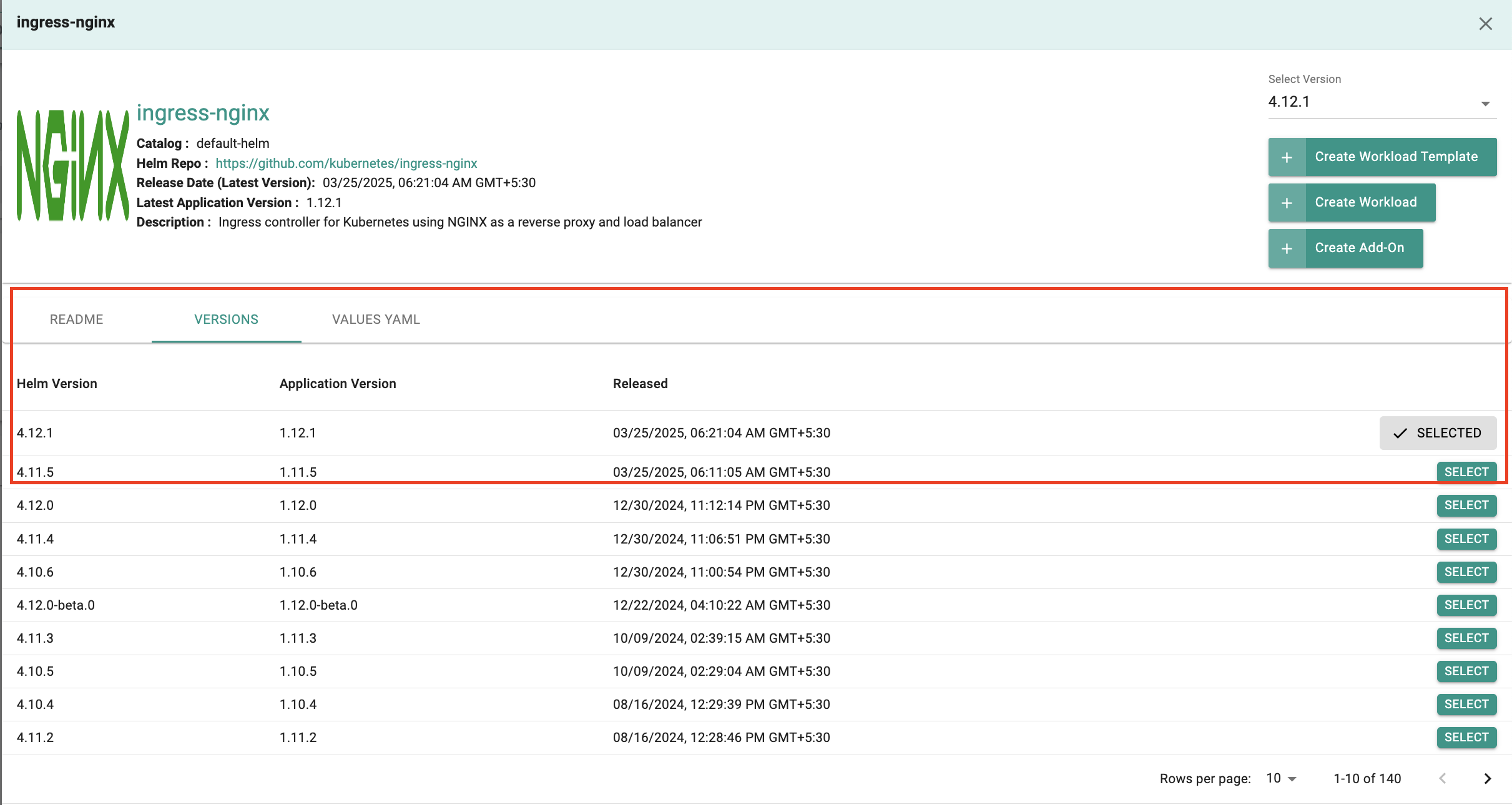Click application version cell 1.11.5
Screen dimensions: 1512x805
point(298,472)
